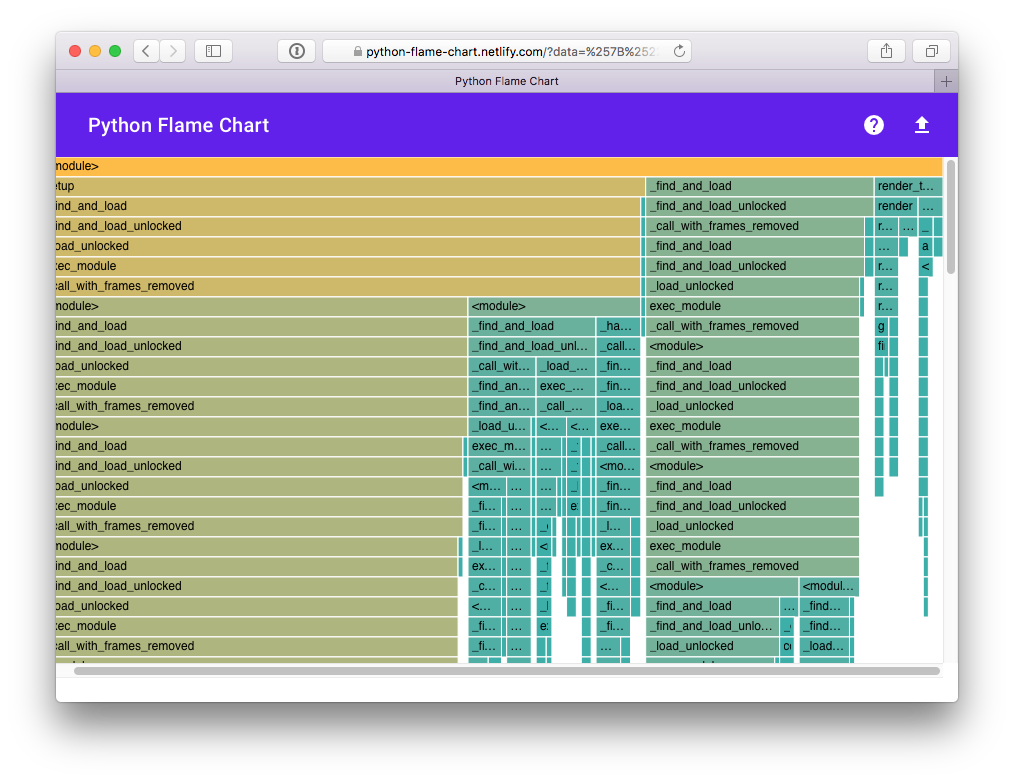Image resolution: width=1014 pixels, height=782 pixels.
Task: Click the top-right _find_and_load frame
Action: click(x=759, y=186)
